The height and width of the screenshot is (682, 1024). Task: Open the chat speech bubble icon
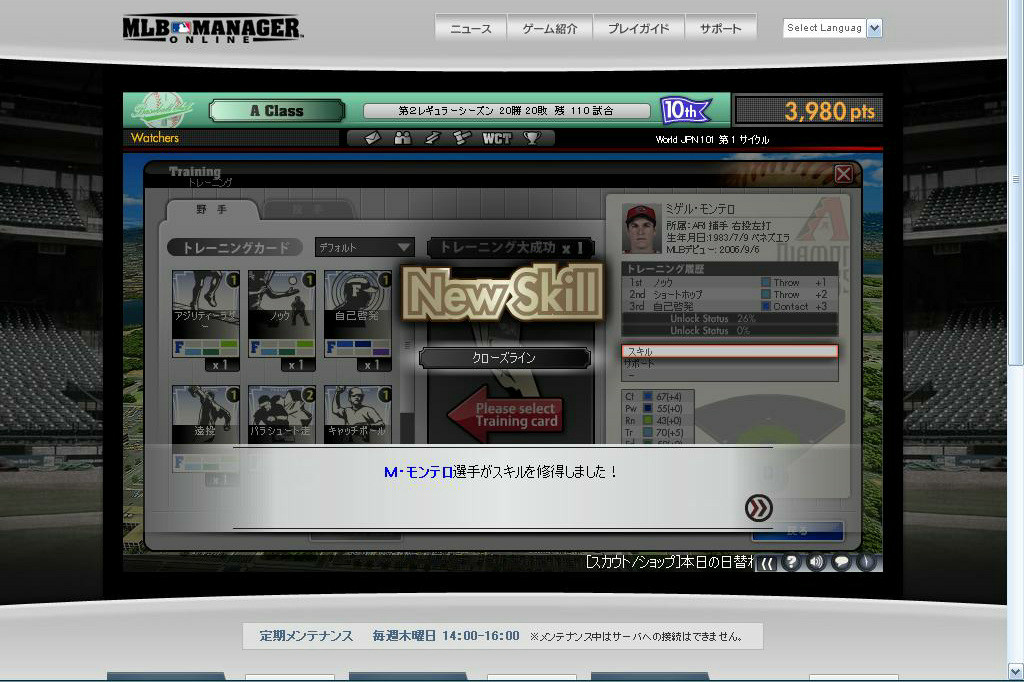(x=841, y=562)
